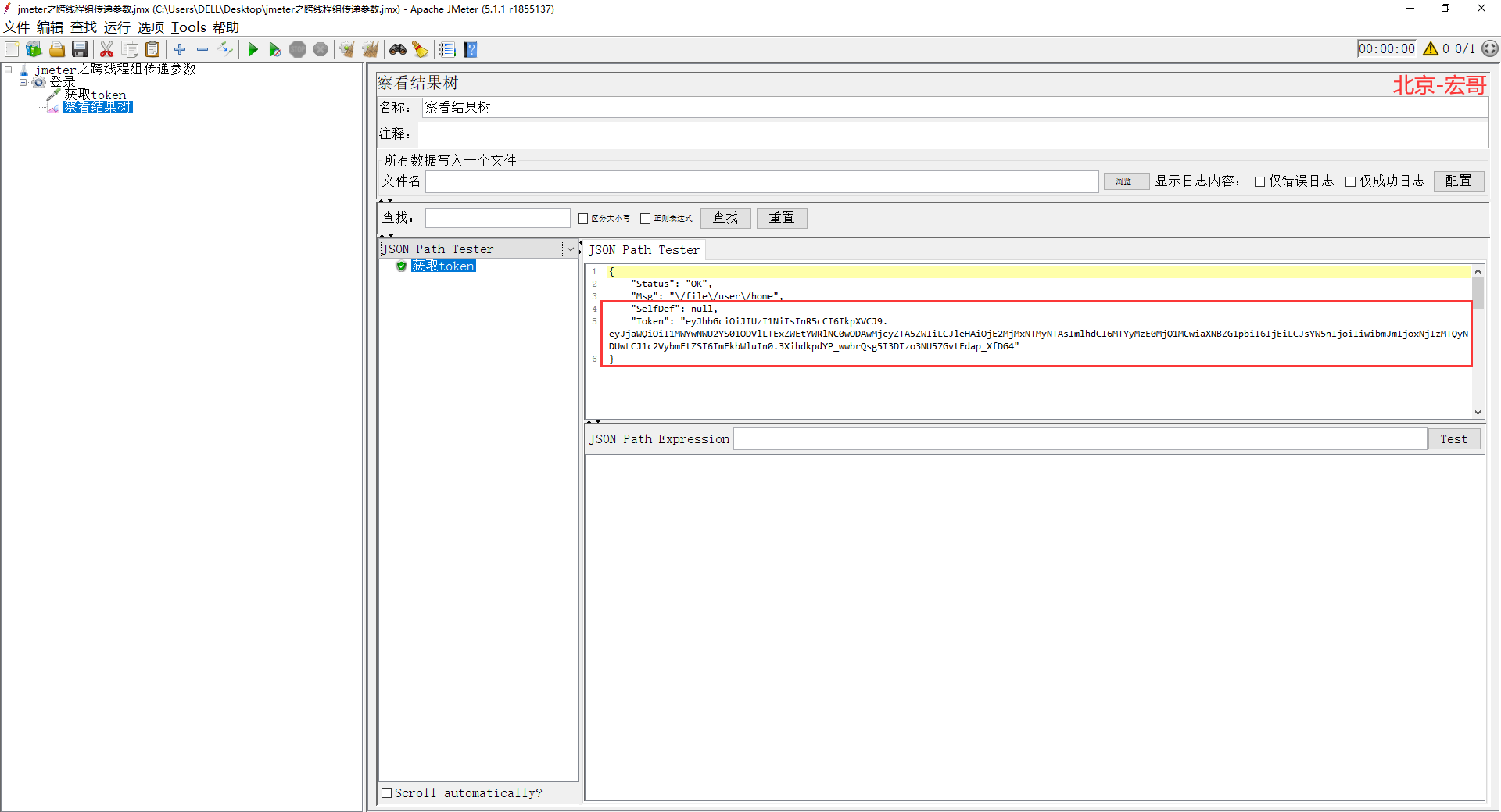The width and height of the screenshot is (1501, 812).
Task: Toggle 区分大小写 case sensitive checkbox
Action: [582, 219]
